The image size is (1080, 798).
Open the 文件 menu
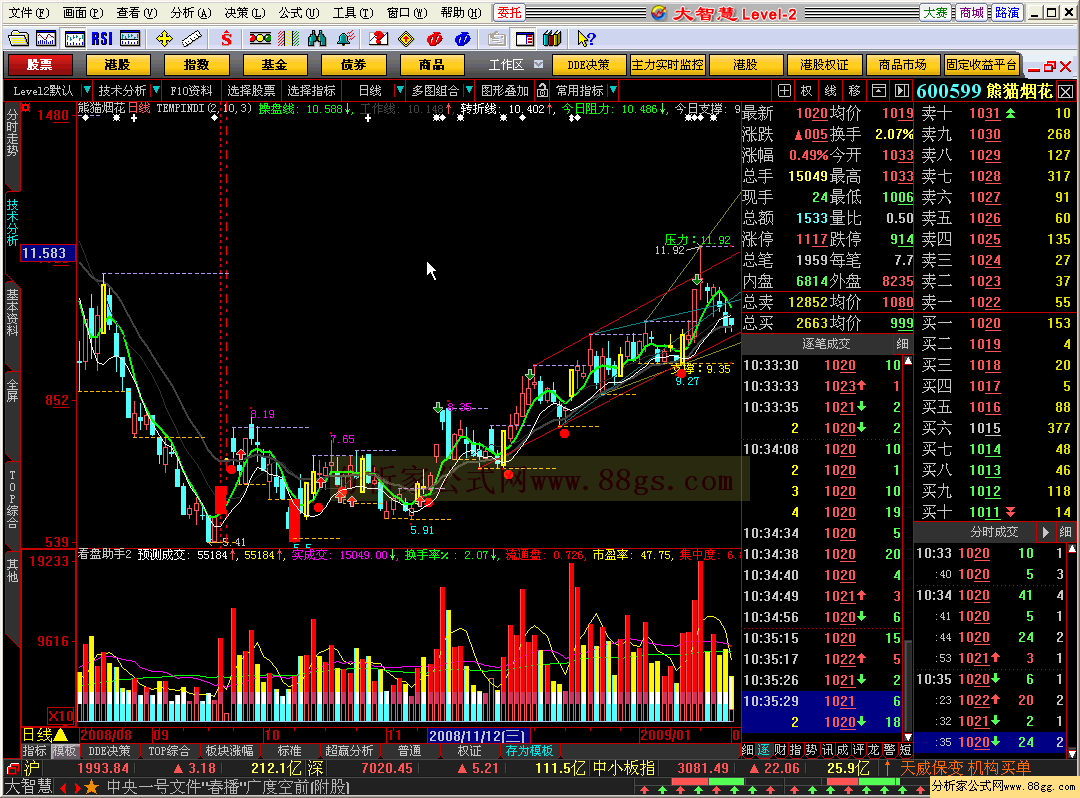click(x=29, y=12)
